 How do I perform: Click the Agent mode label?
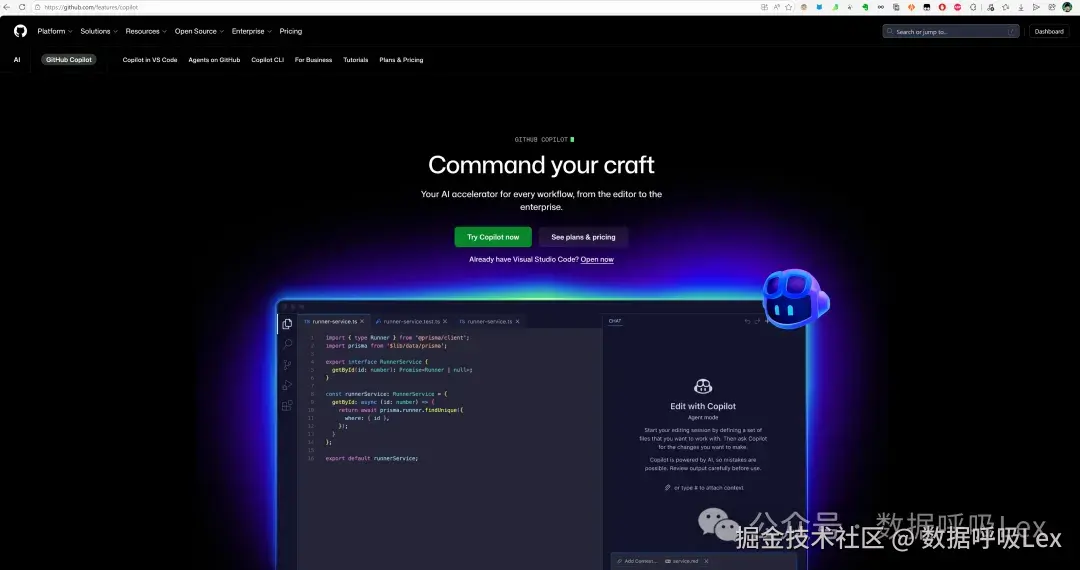tap(703, 418)
